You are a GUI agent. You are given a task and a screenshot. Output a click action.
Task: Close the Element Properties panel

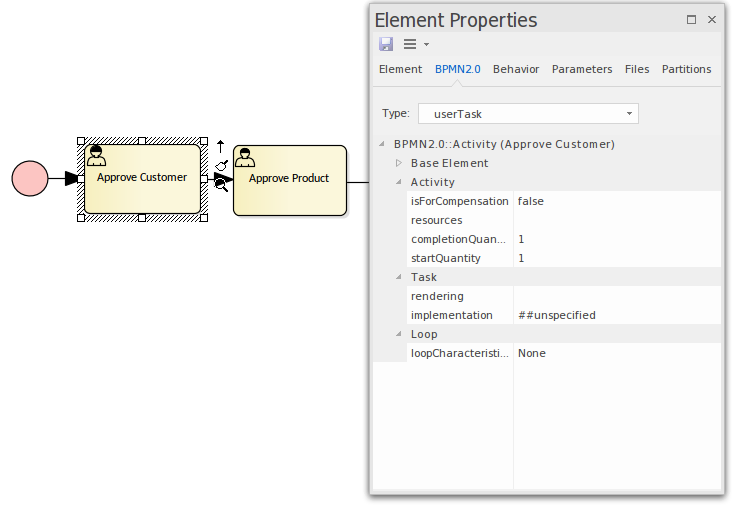pyautogui.click(x=711, y=20)
